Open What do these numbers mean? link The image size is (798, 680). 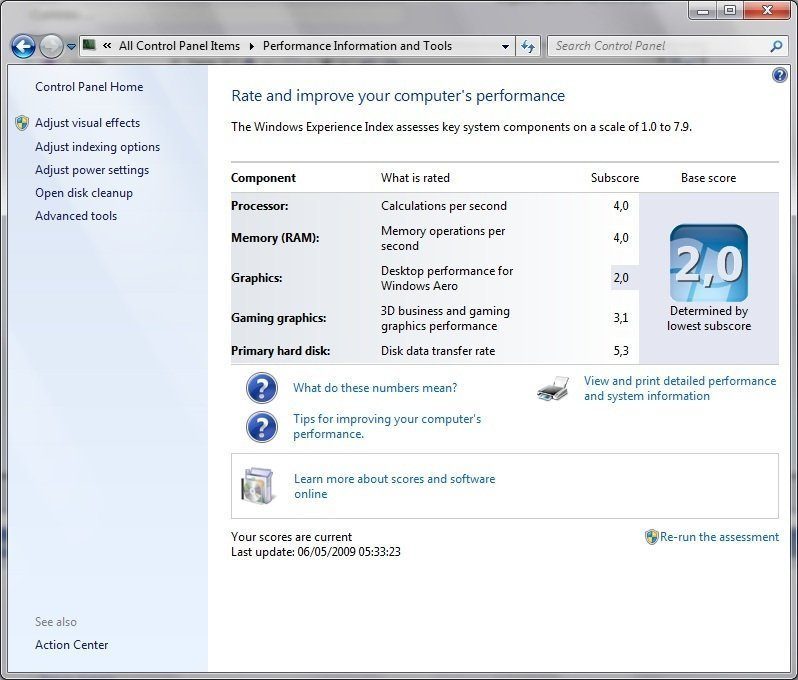click(375, 388)
